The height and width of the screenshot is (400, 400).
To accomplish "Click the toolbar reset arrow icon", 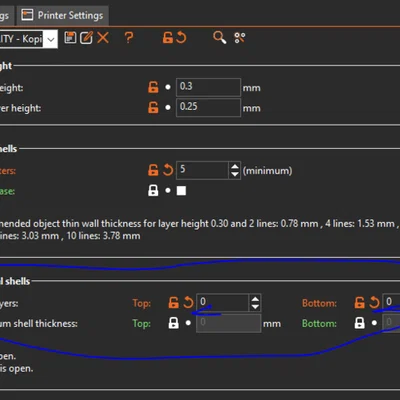I will [x=181, y=37].
